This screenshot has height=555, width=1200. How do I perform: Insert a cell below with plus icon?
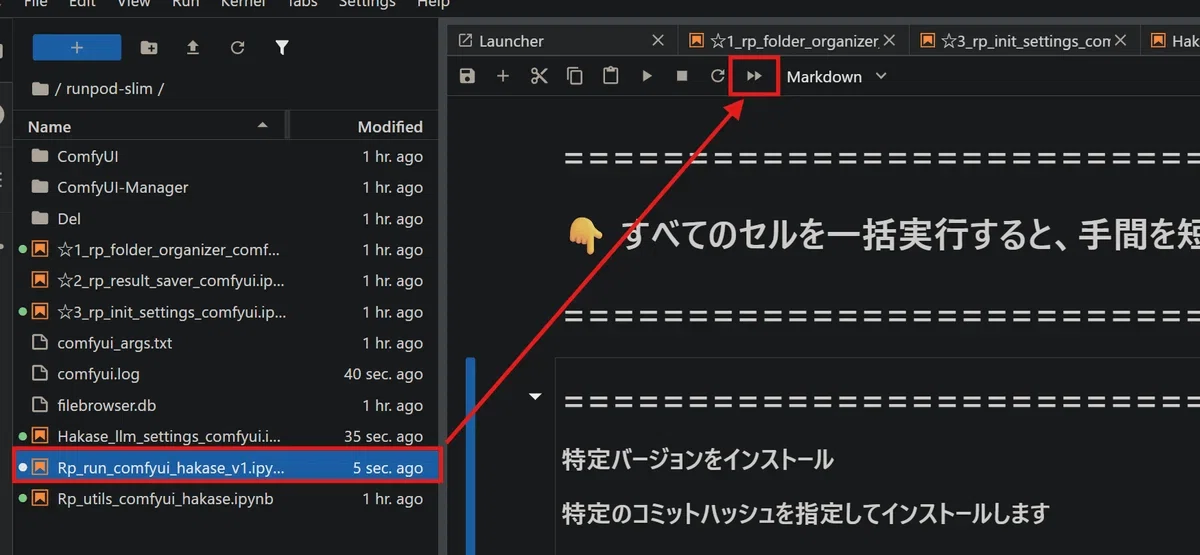coord(503,76)
